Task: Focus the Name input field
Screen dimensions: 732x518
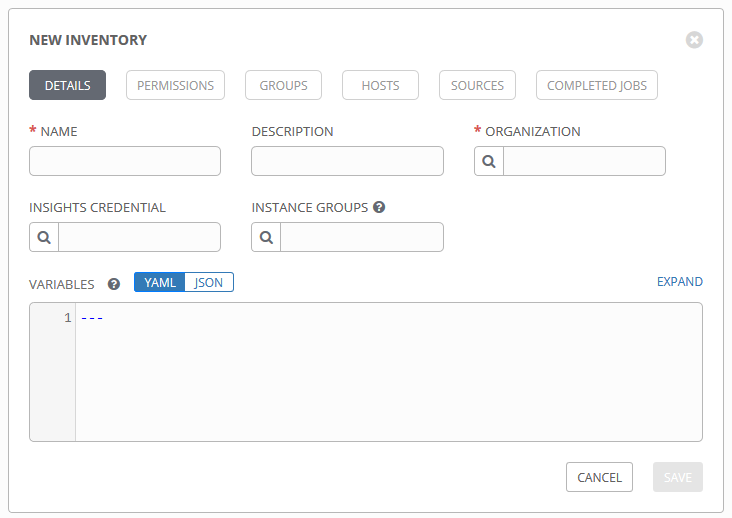Action: click(125, 161)
